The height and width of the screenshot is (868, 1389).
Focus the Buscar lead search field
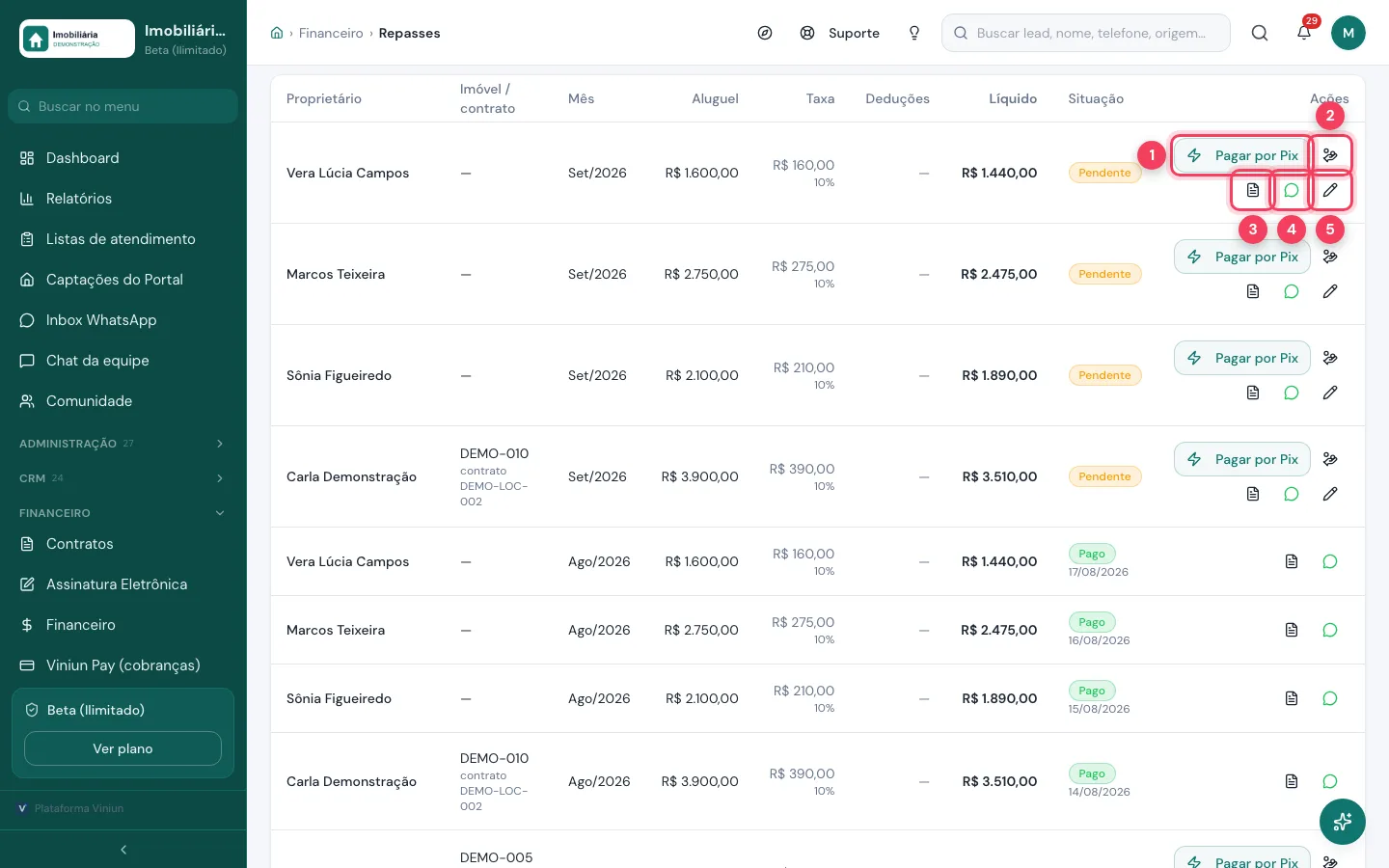point(1086,33)
